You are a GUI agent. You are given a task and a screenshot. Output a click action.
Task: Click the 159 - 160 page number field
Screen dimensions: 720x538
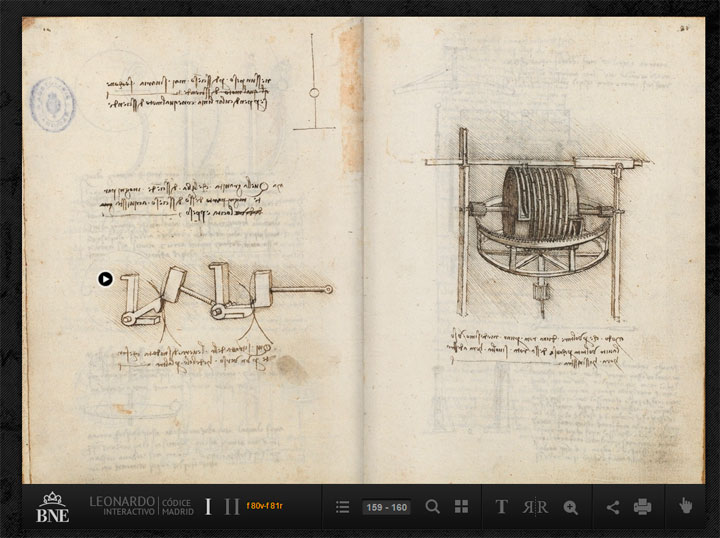pyautogui.click(x=386, y=508)
